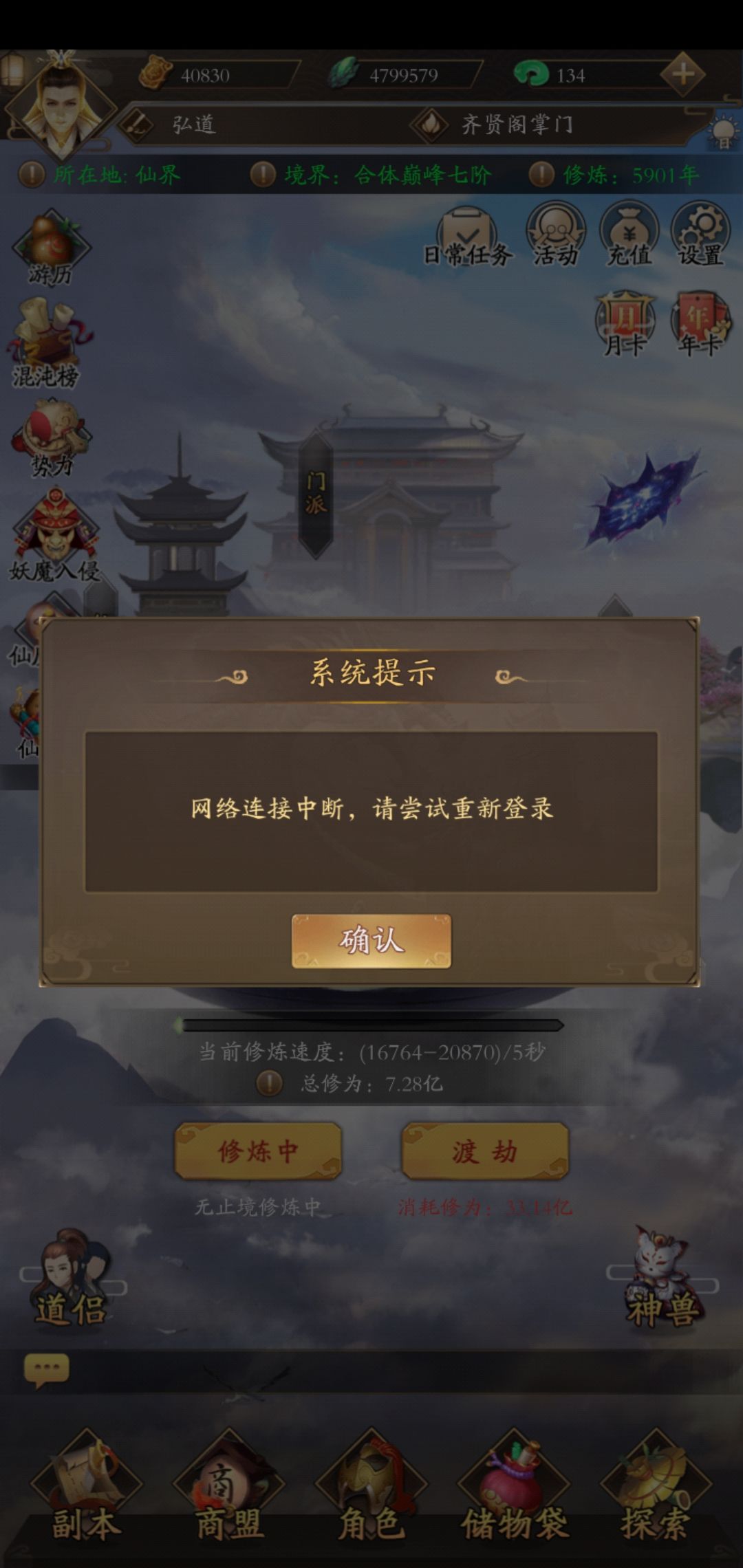This screenshot has height=1568, width=743.
Task: Open the 月卡 monthly card icon
Action: (x=624, y=323)
